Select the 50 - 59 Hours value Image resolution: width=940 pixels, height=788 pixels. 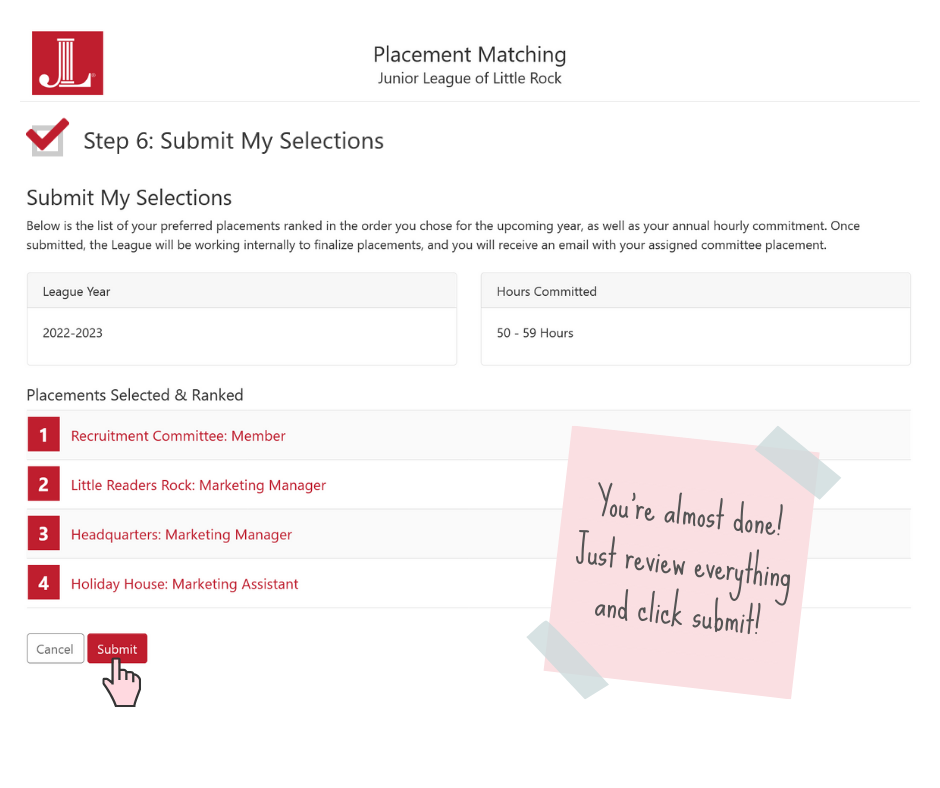tap(535, 333)
